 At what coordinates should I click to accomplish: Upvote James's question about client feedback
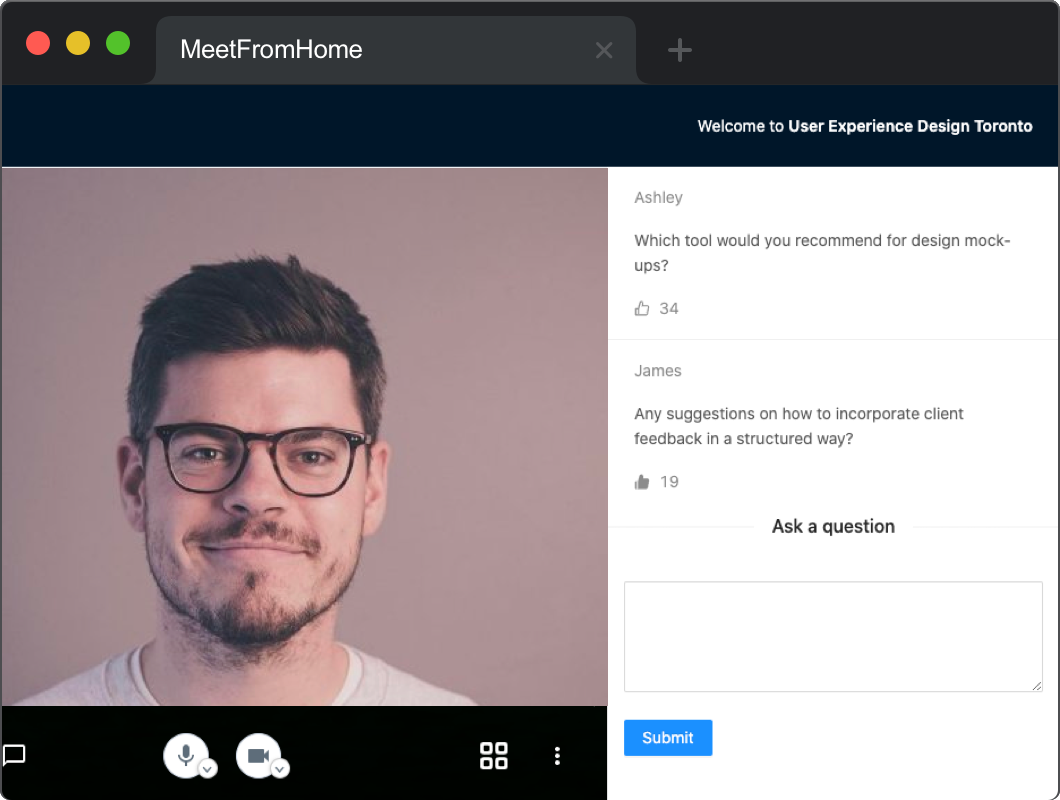pyautogui.click(x=642, y=481)
